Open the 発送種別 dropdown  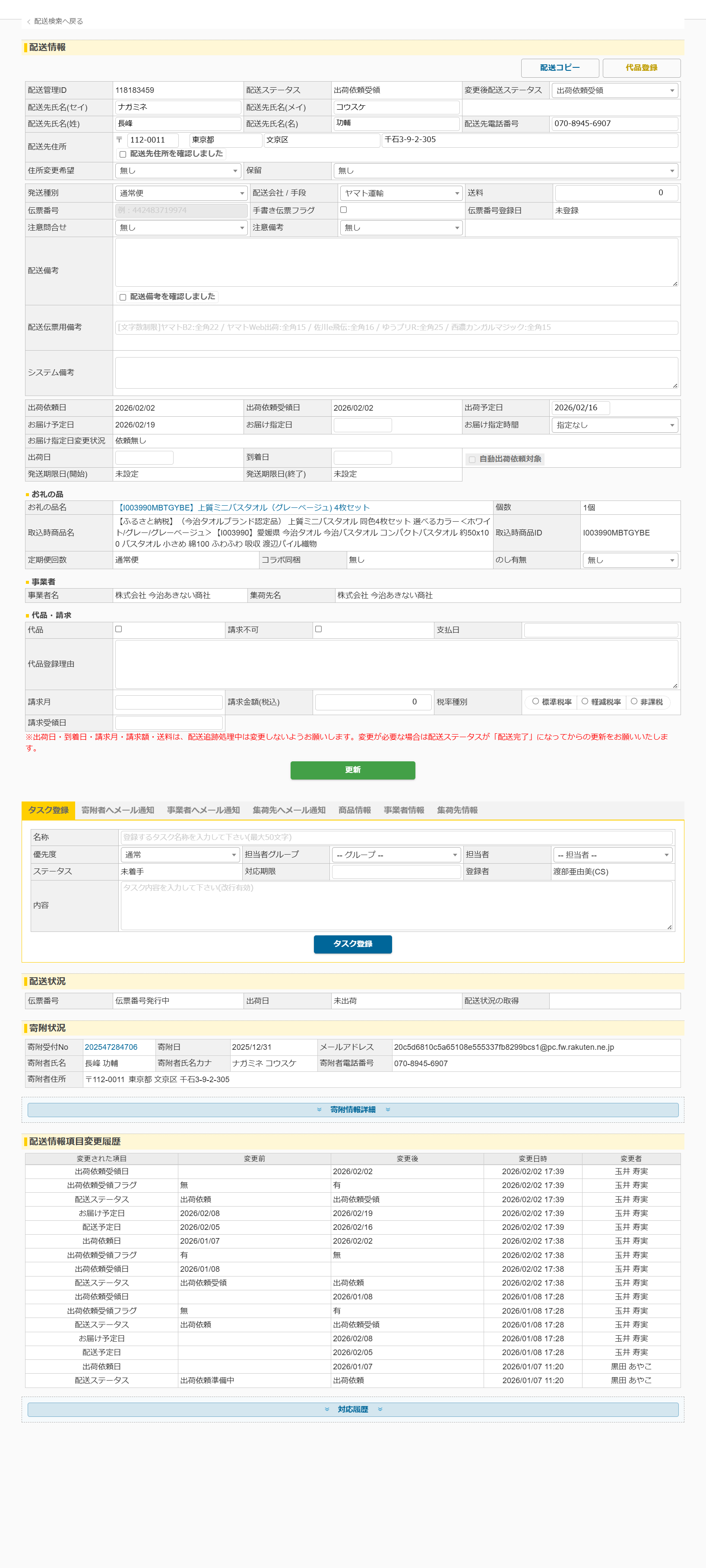[181, 193]
